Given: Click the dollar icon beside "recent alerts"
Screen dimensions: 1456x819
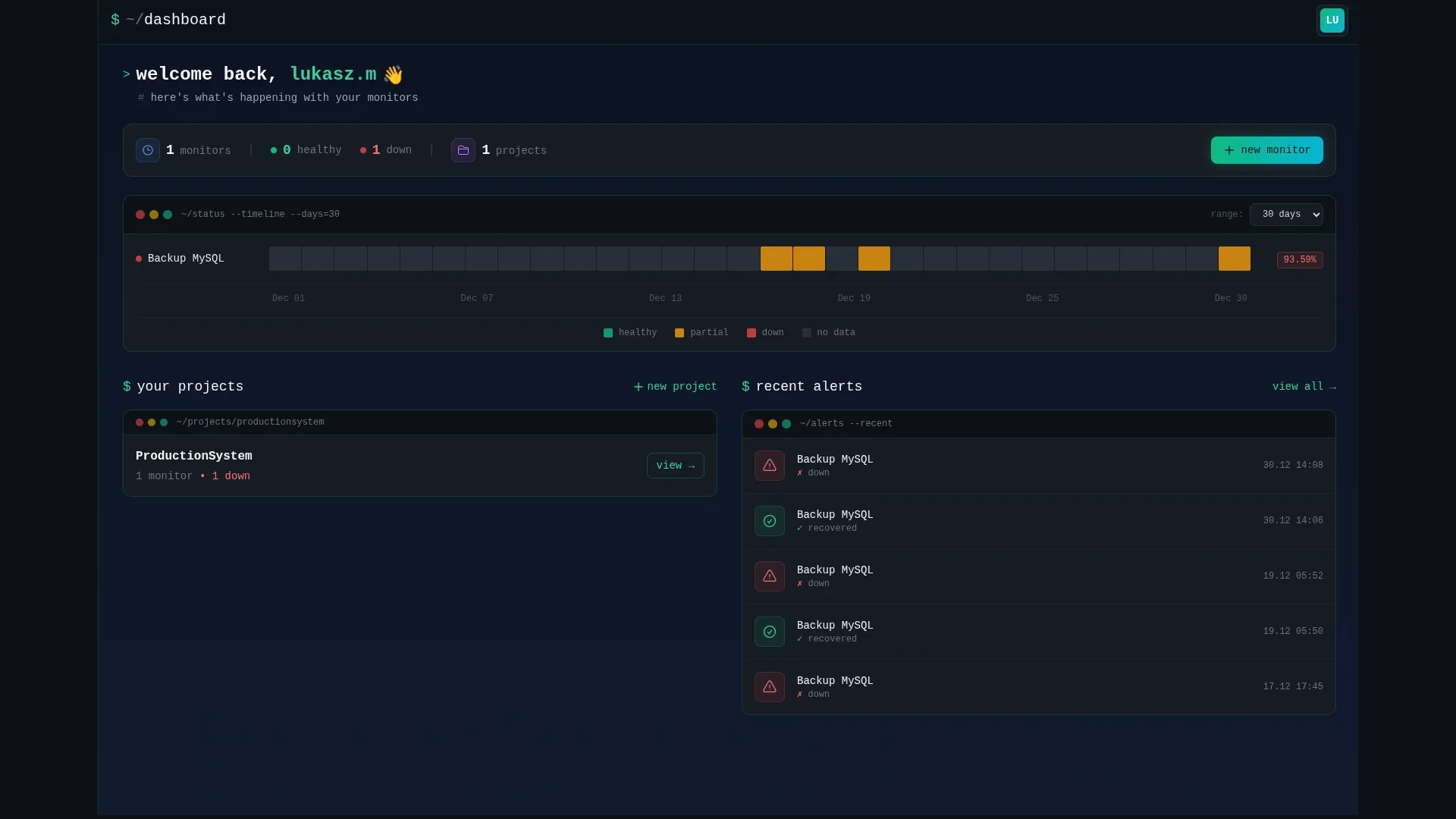Looking at the screenshot, I should pyautogui.click(x=747, y=387).
